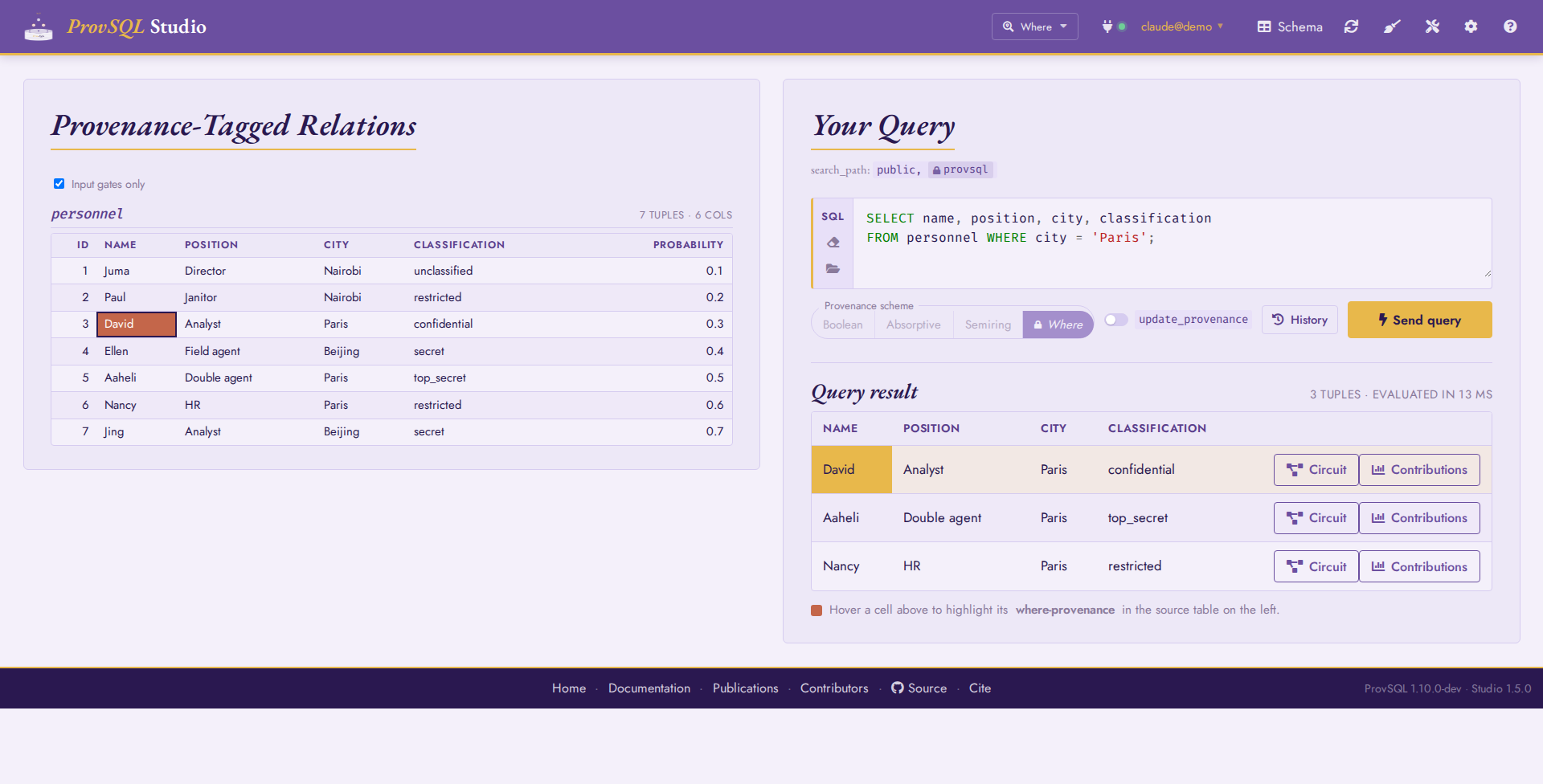
Task: Open the Schema menu item
Action: tap(1290, 27)
